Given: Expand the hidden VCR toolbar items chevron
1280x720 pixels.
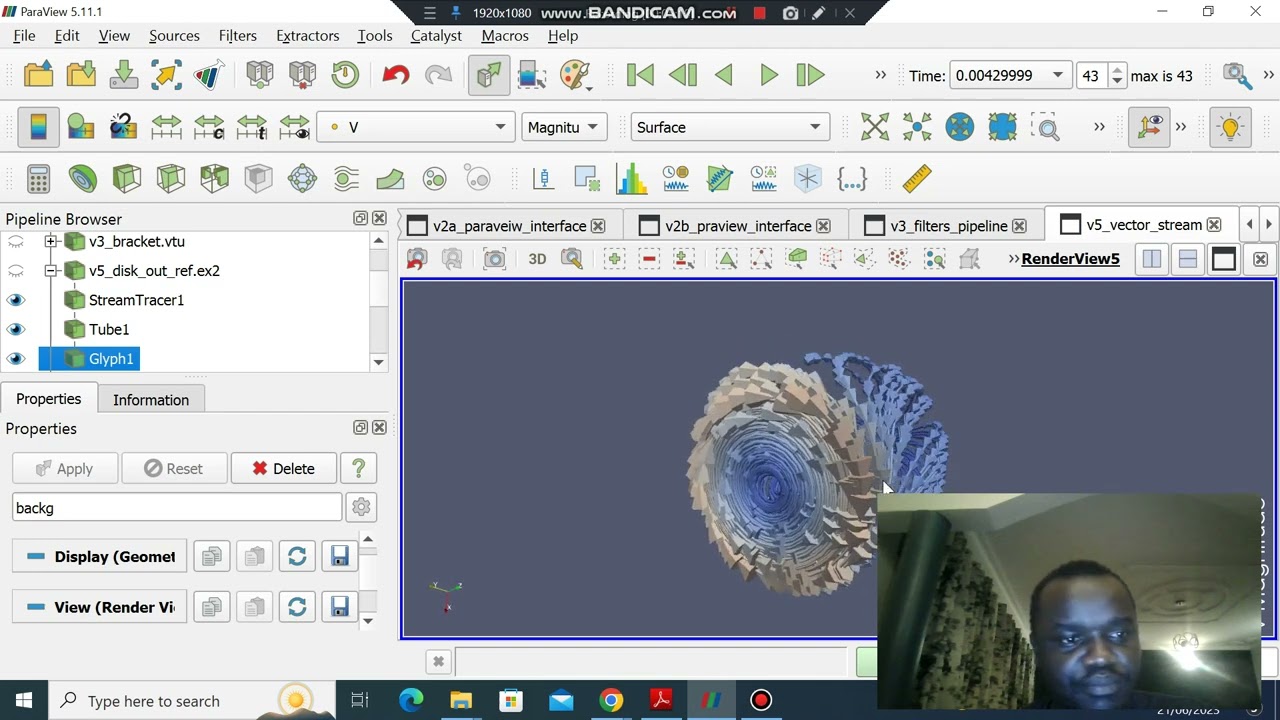Looking at the screenshot, I should [880, 75].
